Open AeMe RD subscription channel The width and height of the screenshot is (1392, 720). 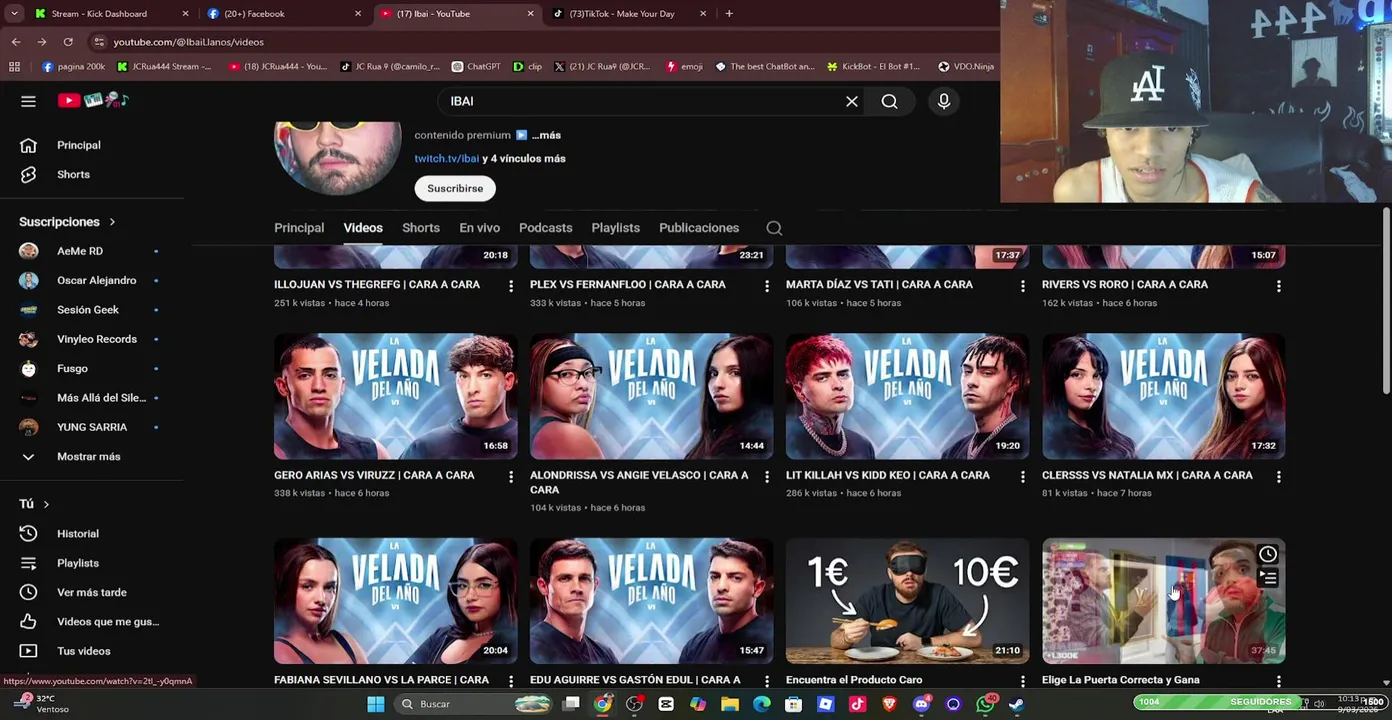80,251
